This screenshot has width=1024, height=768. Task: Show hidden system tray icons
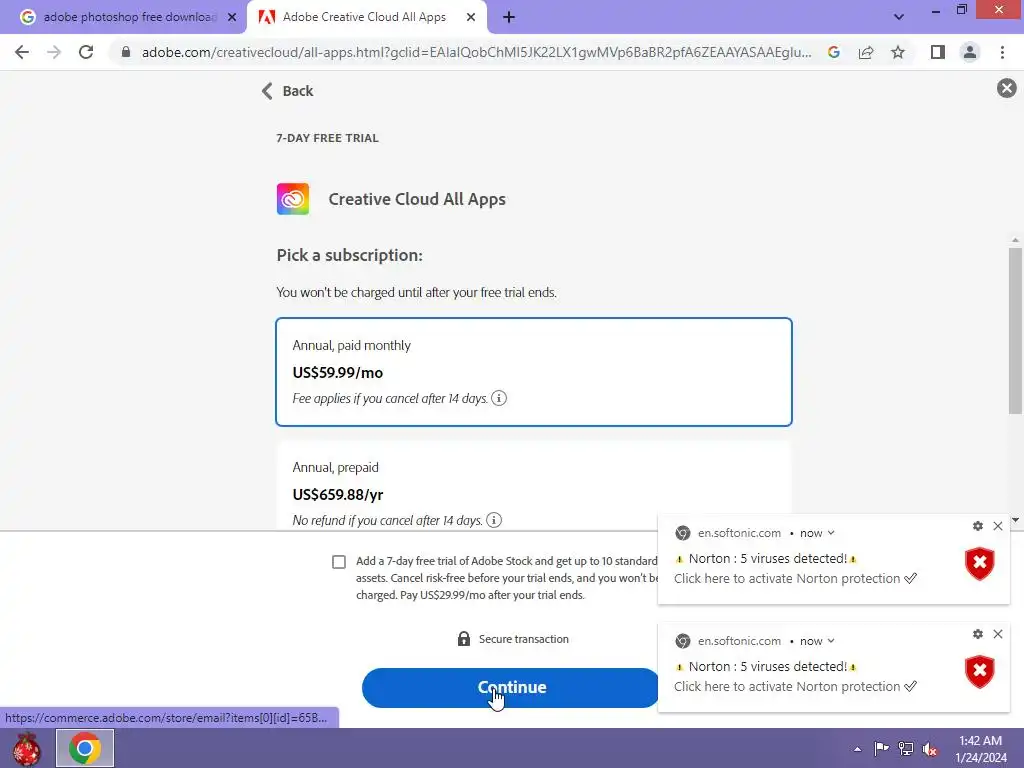point(857,749)
